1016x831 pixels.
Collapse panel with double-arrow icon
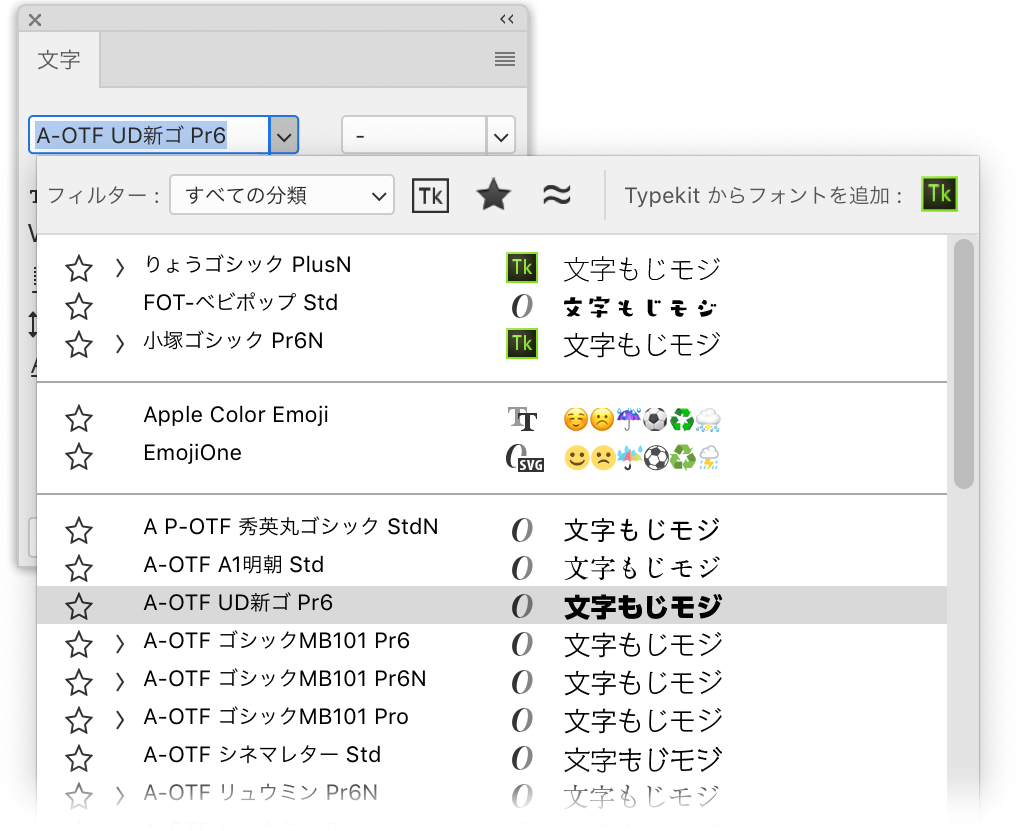507,19
